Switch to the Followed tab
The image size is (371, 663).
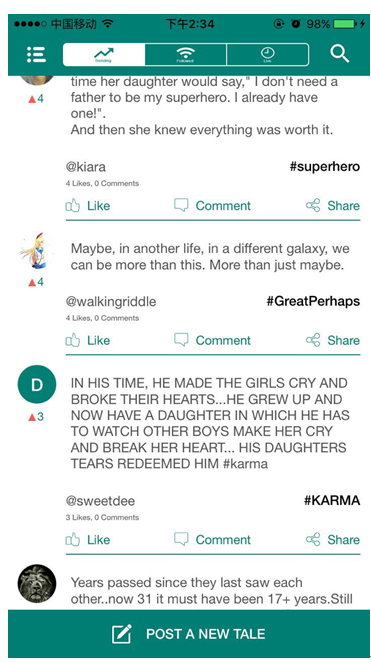[x=186, y=55]
